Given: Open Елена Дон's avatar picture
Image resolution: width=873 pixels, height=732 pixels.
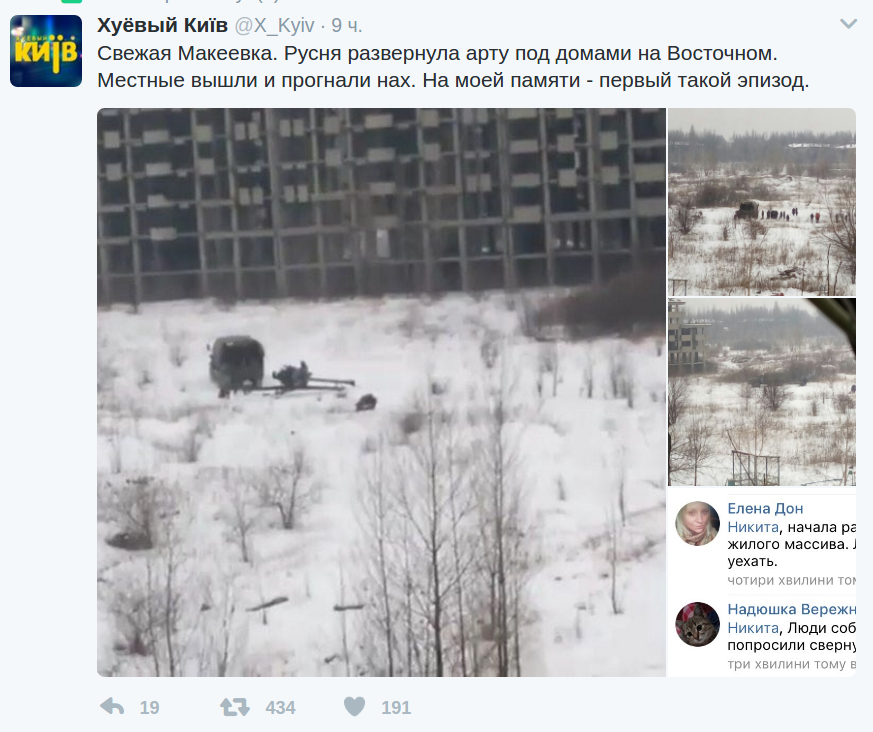Looking at the screenshot, I should click(x=698, y=523).
